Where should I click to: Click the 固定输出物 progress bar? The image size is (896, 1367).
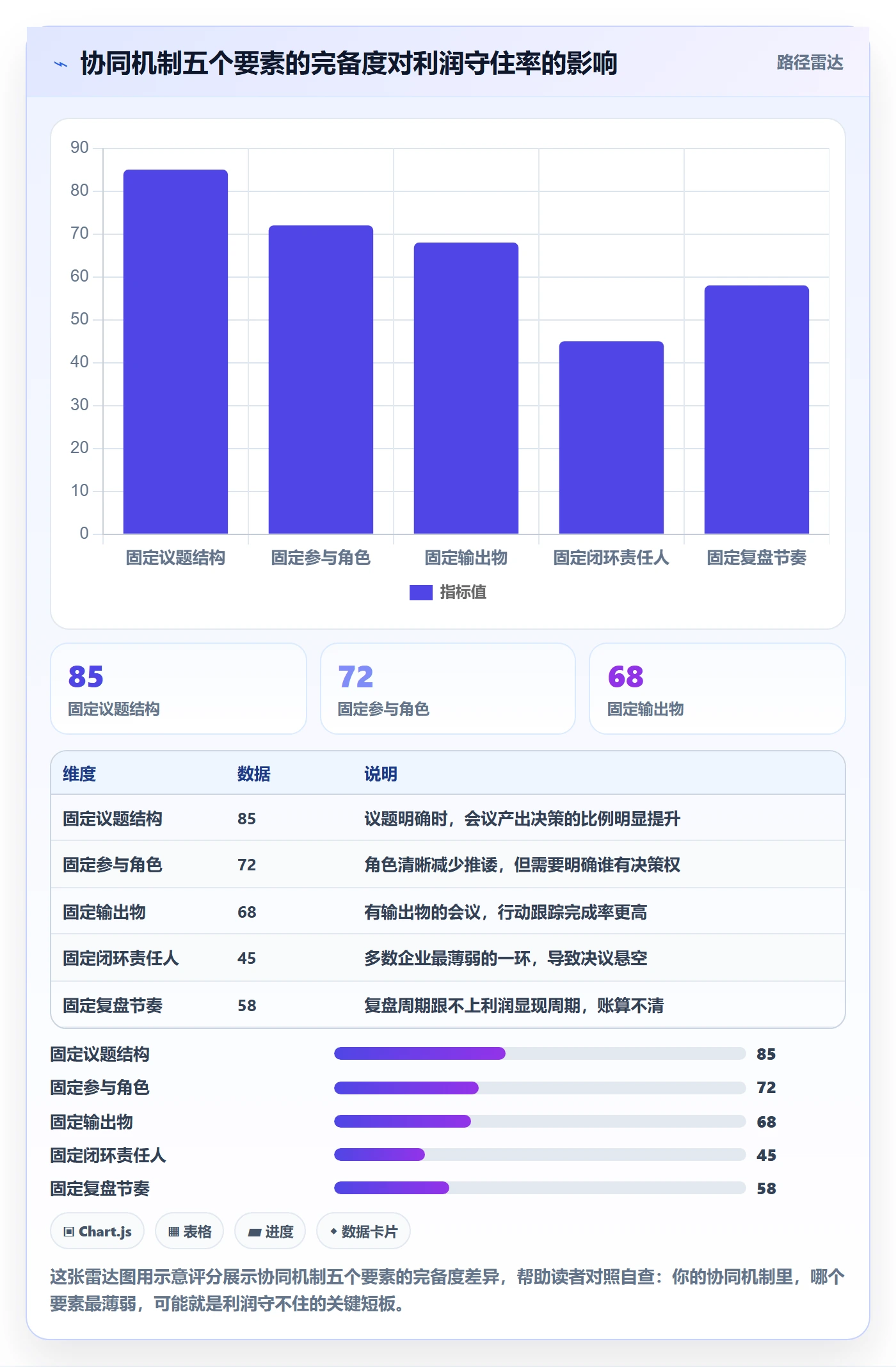[x=540, y=1121]
